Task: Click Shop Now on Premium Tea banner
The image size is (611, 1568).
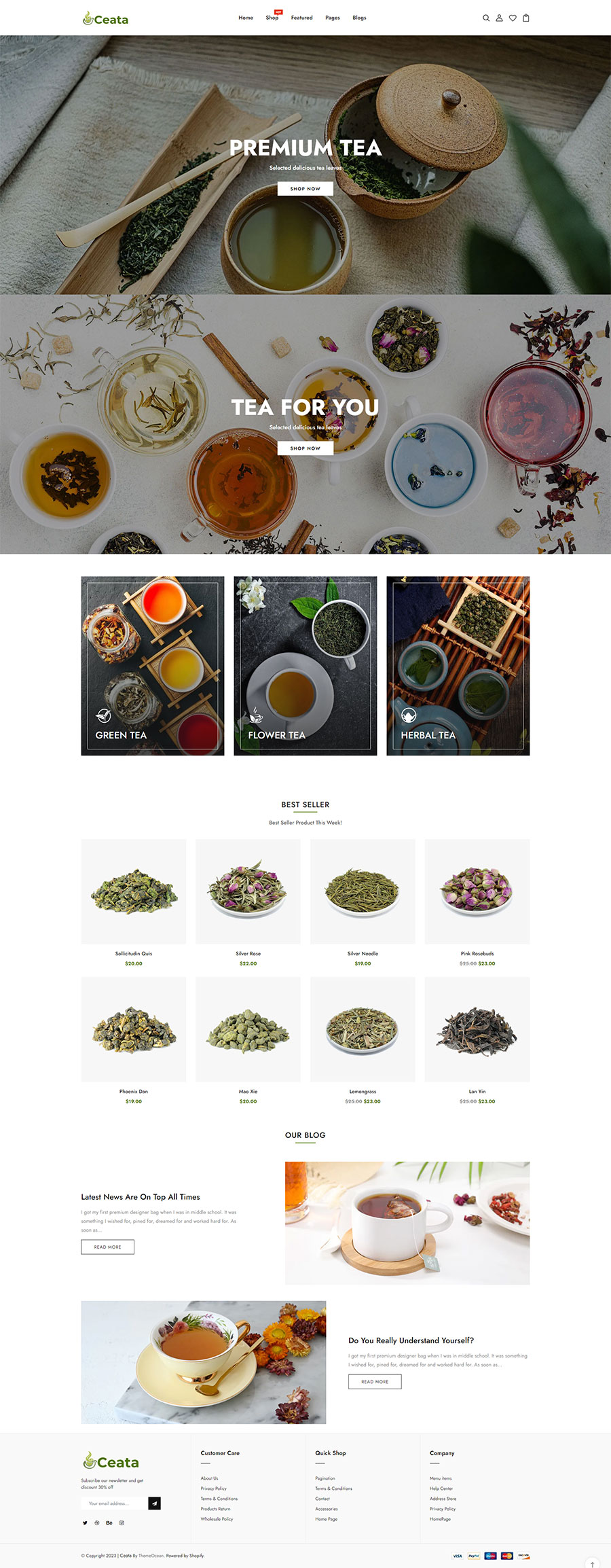Action: (x=305, y=189)
